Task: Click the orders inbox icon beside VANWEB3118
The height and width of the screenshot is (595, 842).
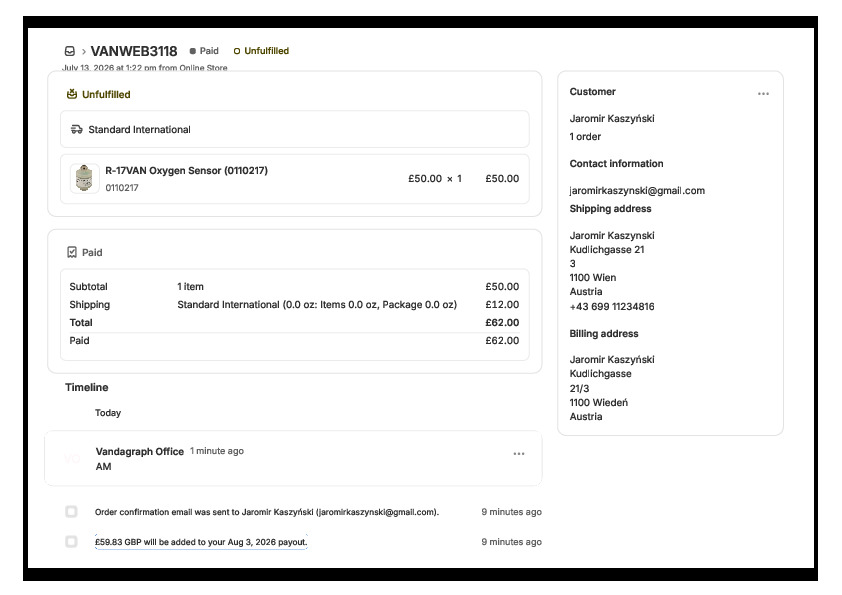Action: (x=70, y=51)
